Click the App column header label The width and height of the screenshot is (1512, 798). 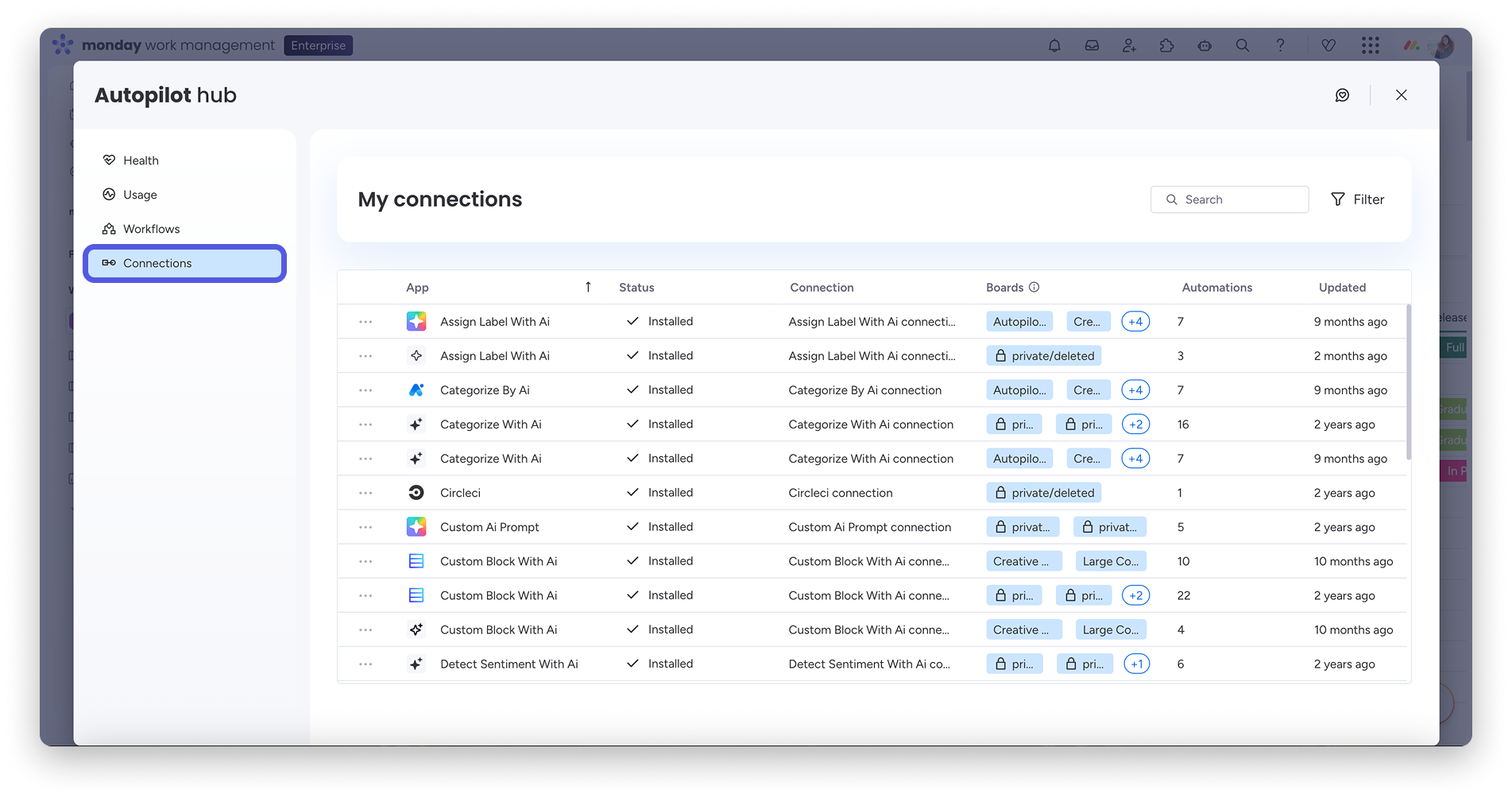pyautogui.click(x=417, y=288)
